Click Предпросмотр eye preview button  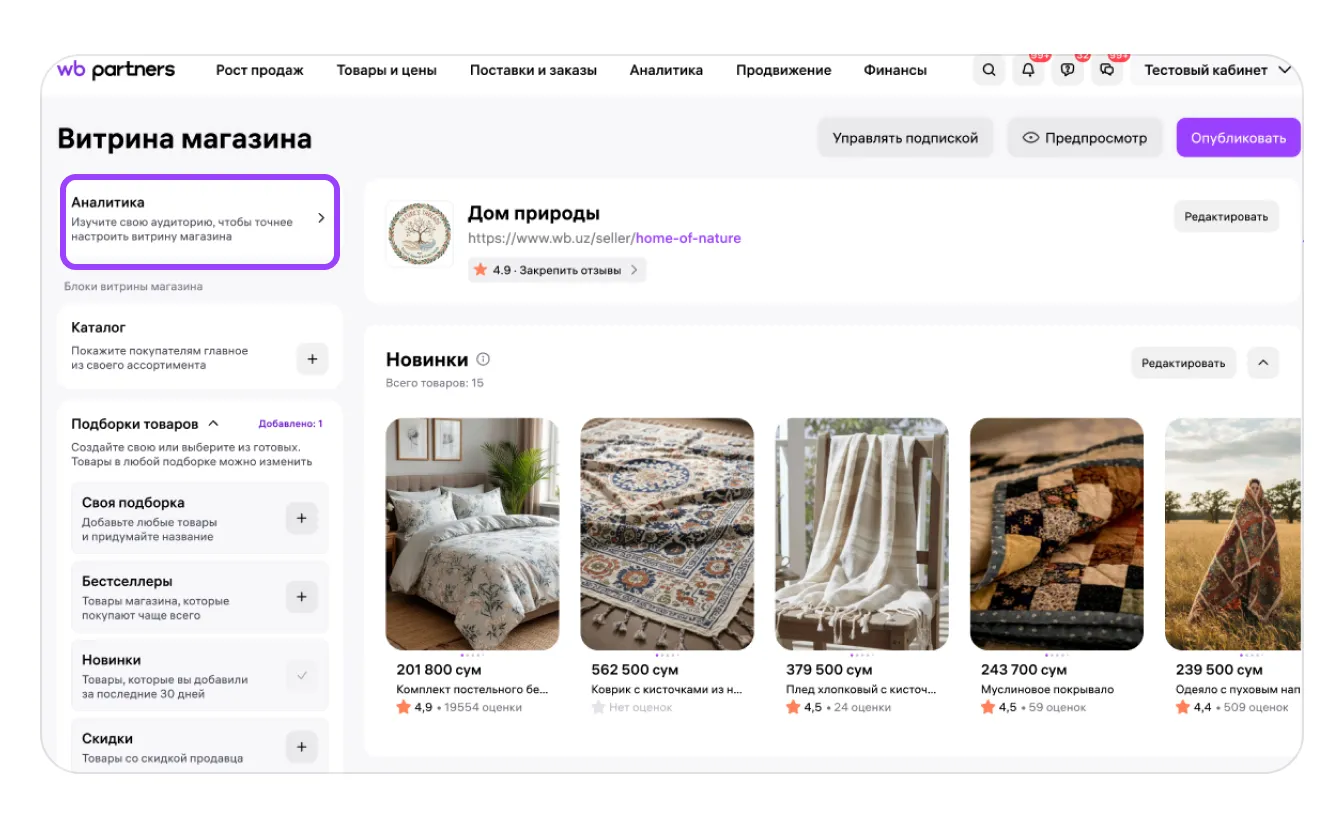(1084, 138)
